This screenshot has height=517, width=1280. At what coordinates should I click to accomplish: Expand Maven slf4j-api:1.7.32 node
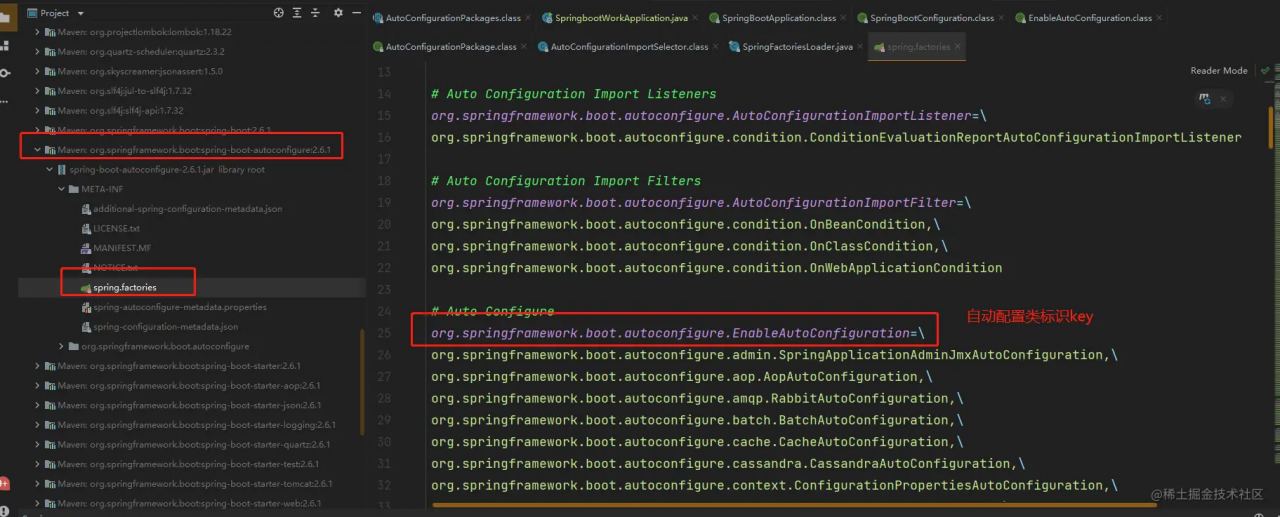[x=38, y=111]
